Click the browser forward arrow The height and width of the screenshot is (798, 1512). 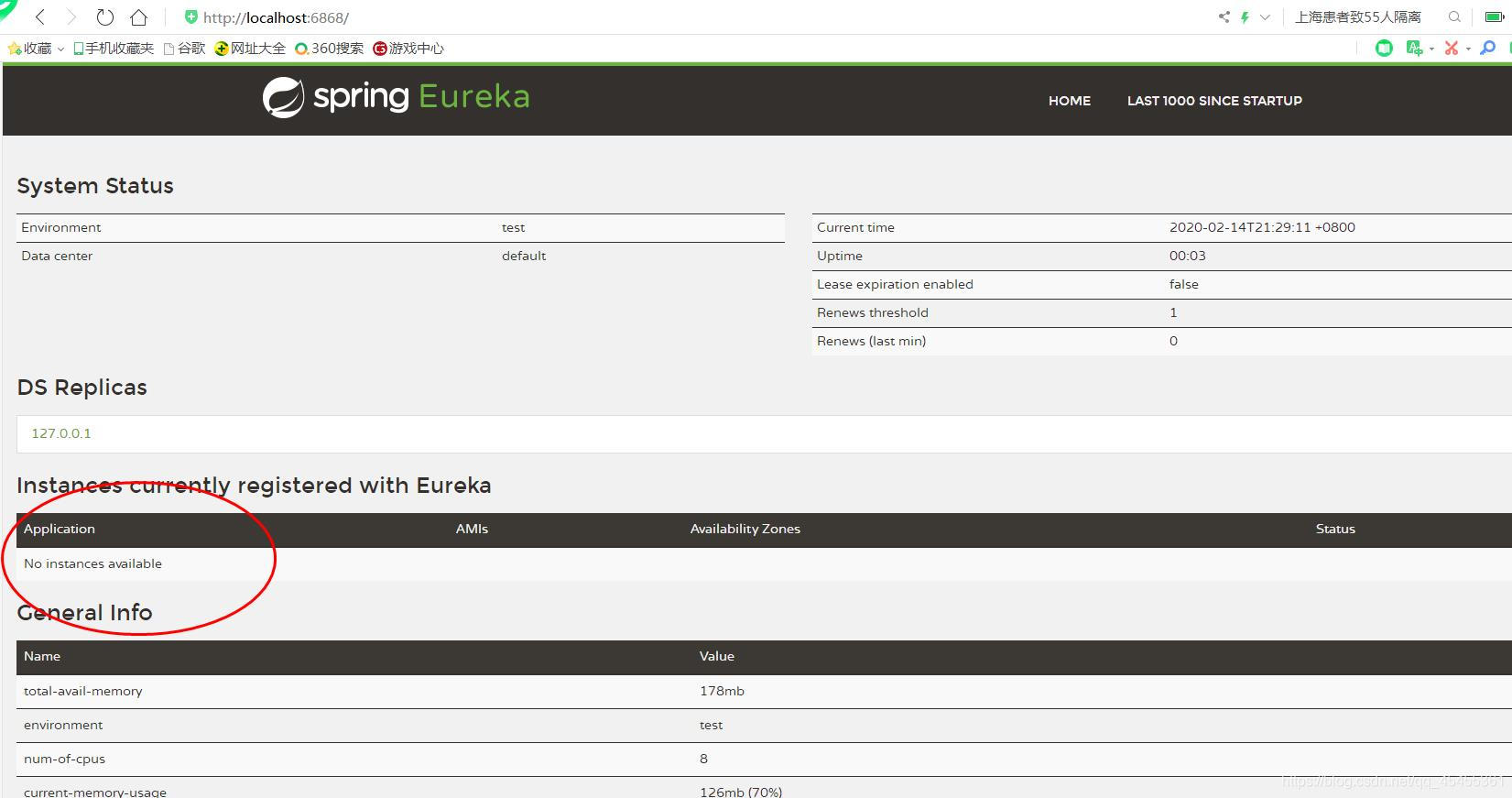coord(72,17)
